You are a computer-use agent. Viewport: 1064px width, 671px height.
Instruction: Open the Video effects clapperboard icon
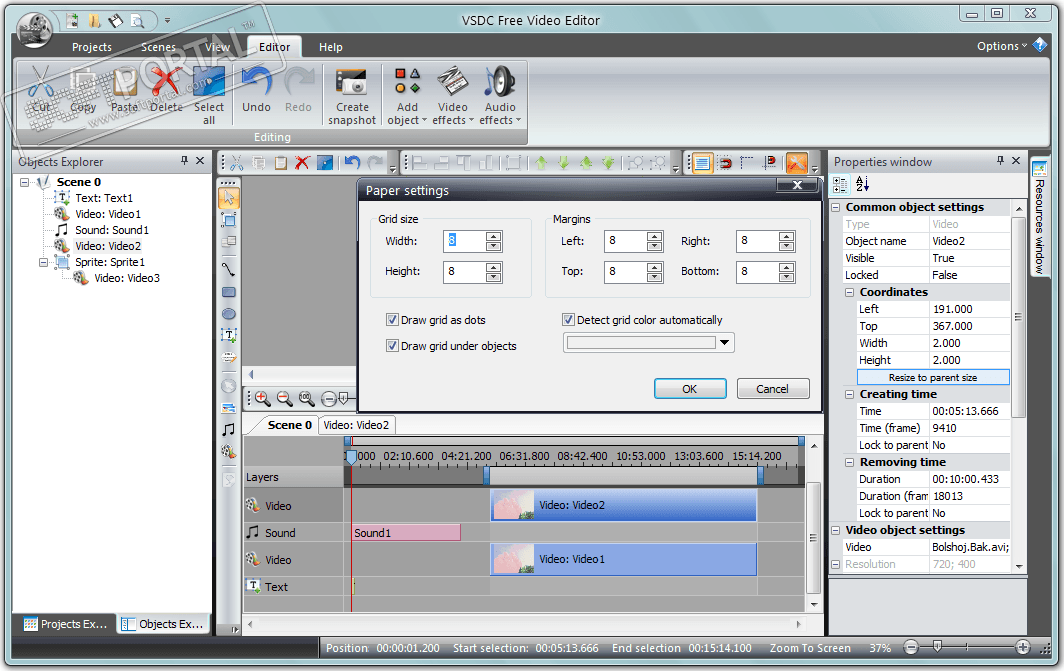452,83
